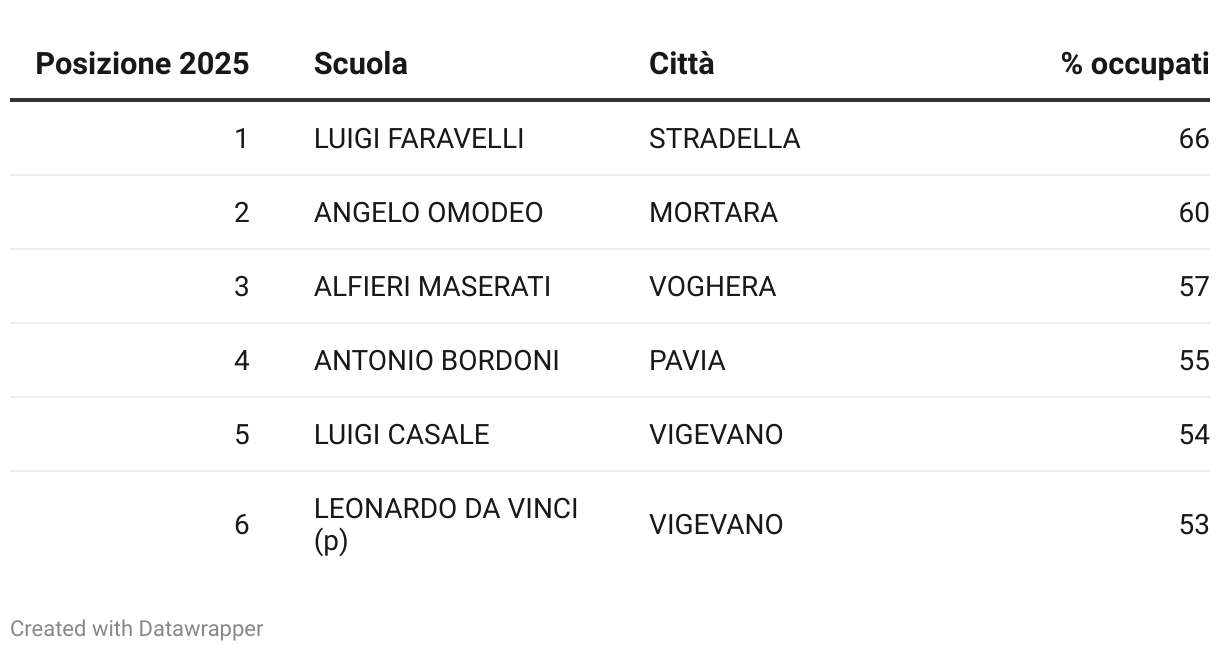Click the VOGHERA city cell
The height and width of the screenshot is (652, 1220).
[x=712, y=287]
